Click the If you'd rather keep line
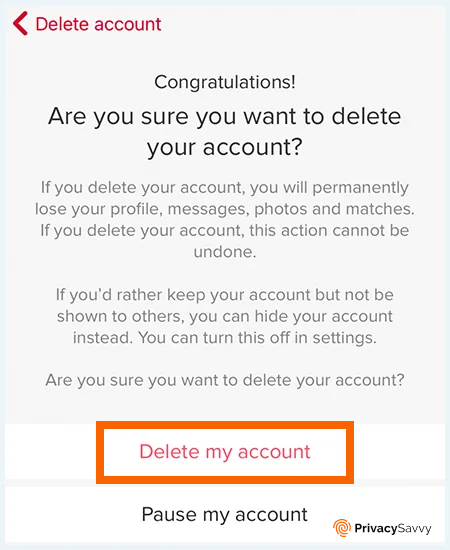The height and width of the screenshot is (550, 450). [x=225, y=295]
